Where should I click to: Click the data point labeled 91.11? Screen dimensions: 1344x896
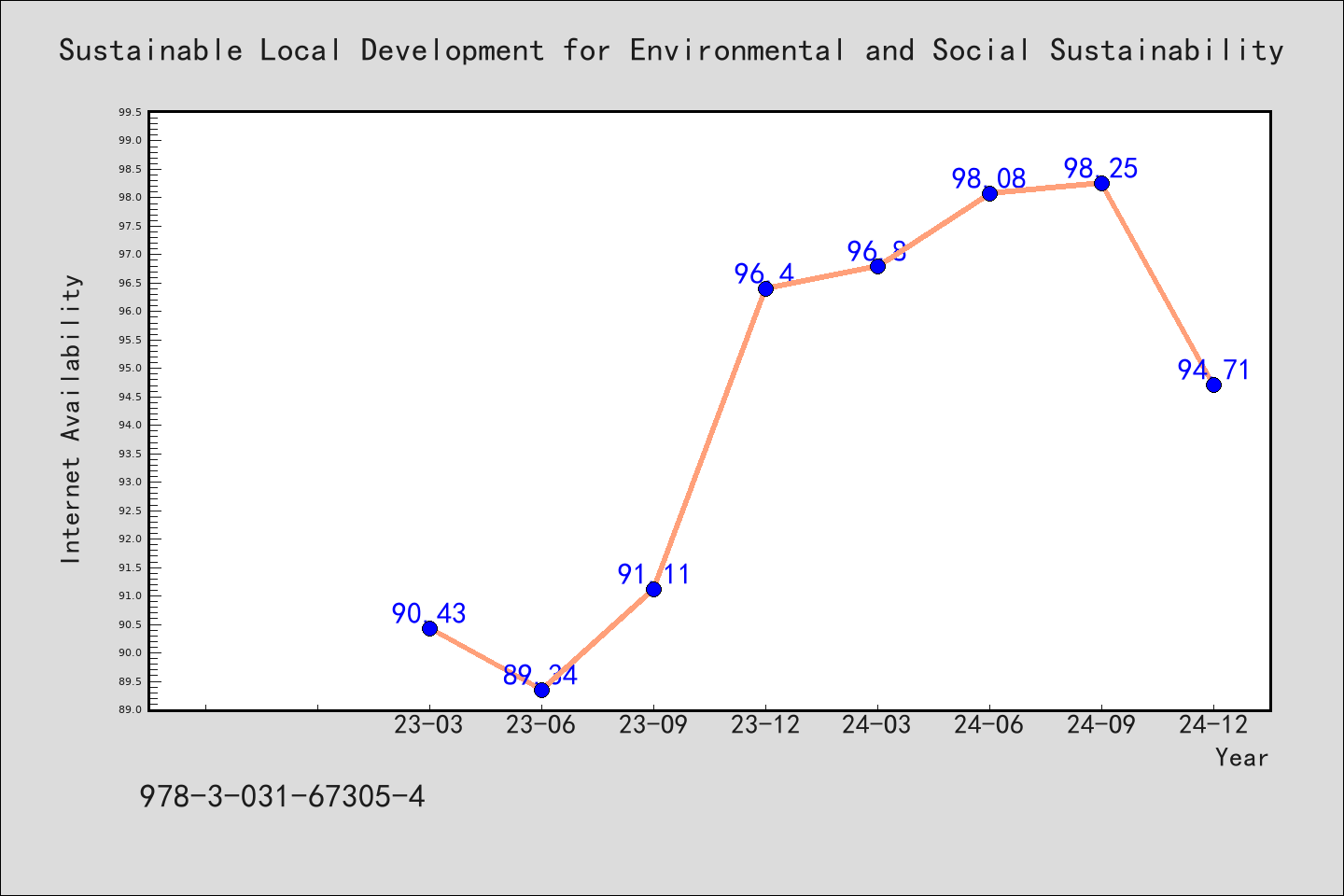pyautogui.click(x=653, y=589)
